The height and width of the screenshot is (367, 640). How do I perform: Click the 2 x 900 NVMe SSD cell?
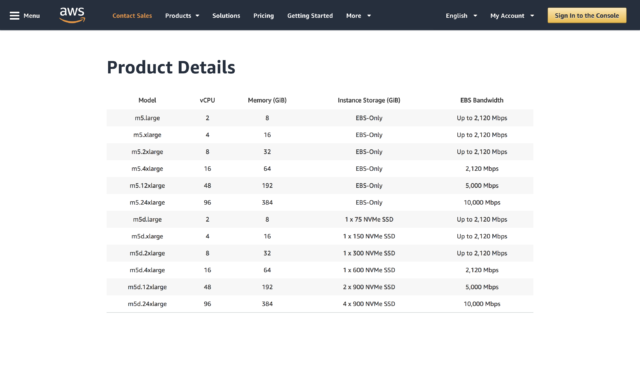pos(369,287)
